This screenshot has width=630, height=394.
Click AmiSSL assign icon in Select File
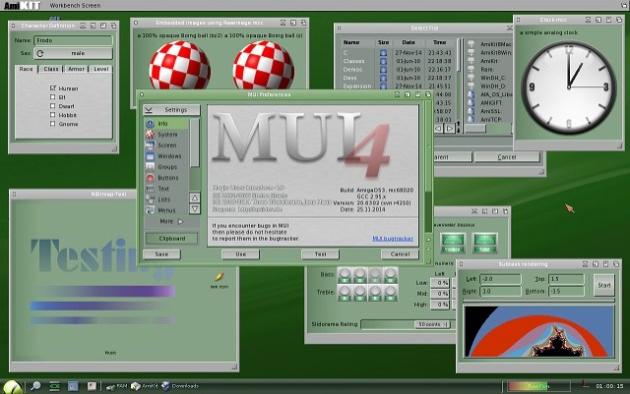pos(471,111)
